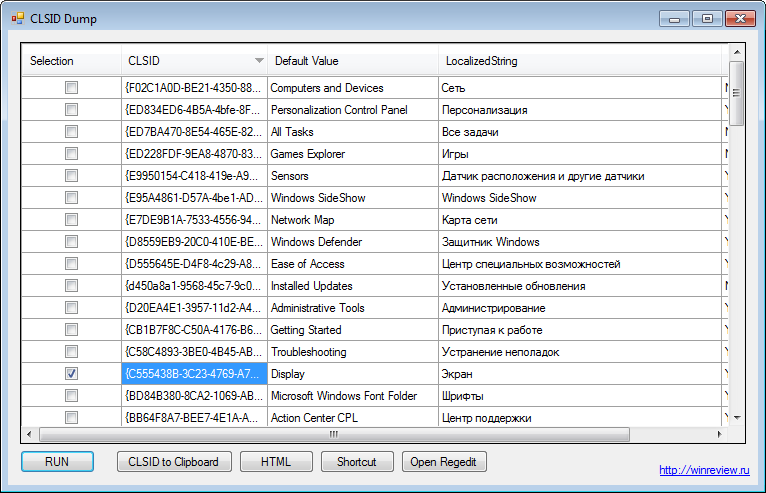Click the horizontal scrollbar right arrow

click(720, 434)
